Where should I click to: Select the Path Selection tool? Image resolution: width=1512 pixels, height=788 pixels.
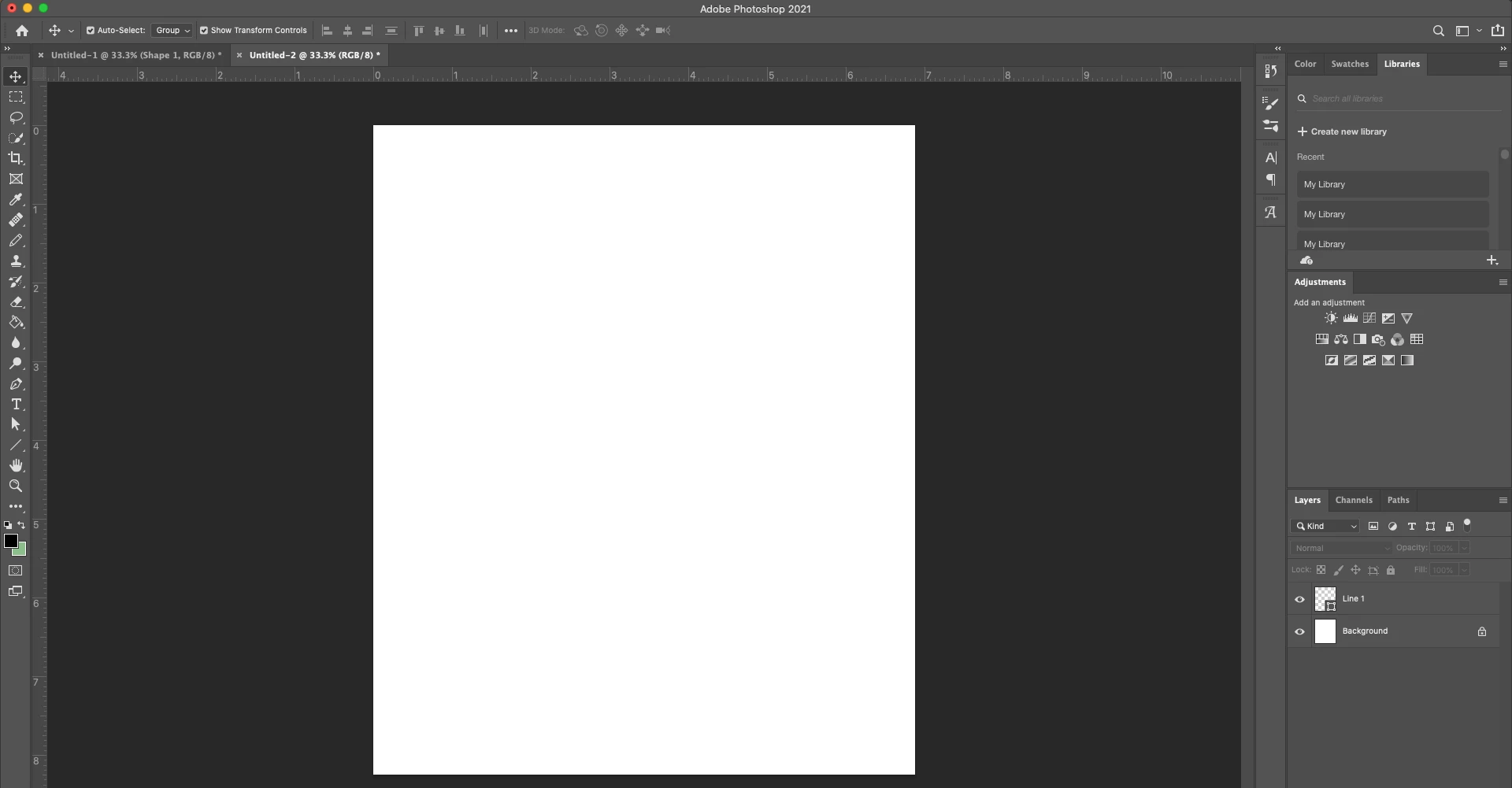[16, 425]
